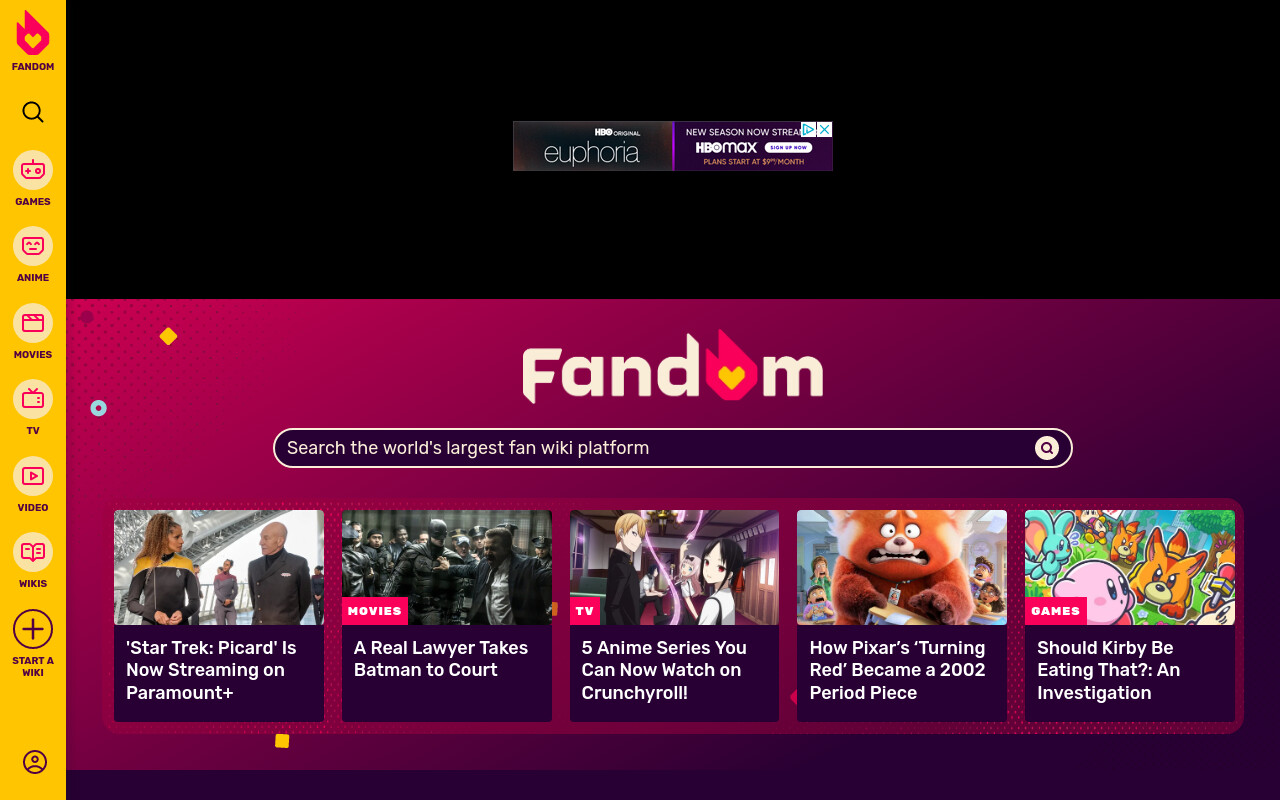Open the Wikis book icon

(x=33, y=552)
